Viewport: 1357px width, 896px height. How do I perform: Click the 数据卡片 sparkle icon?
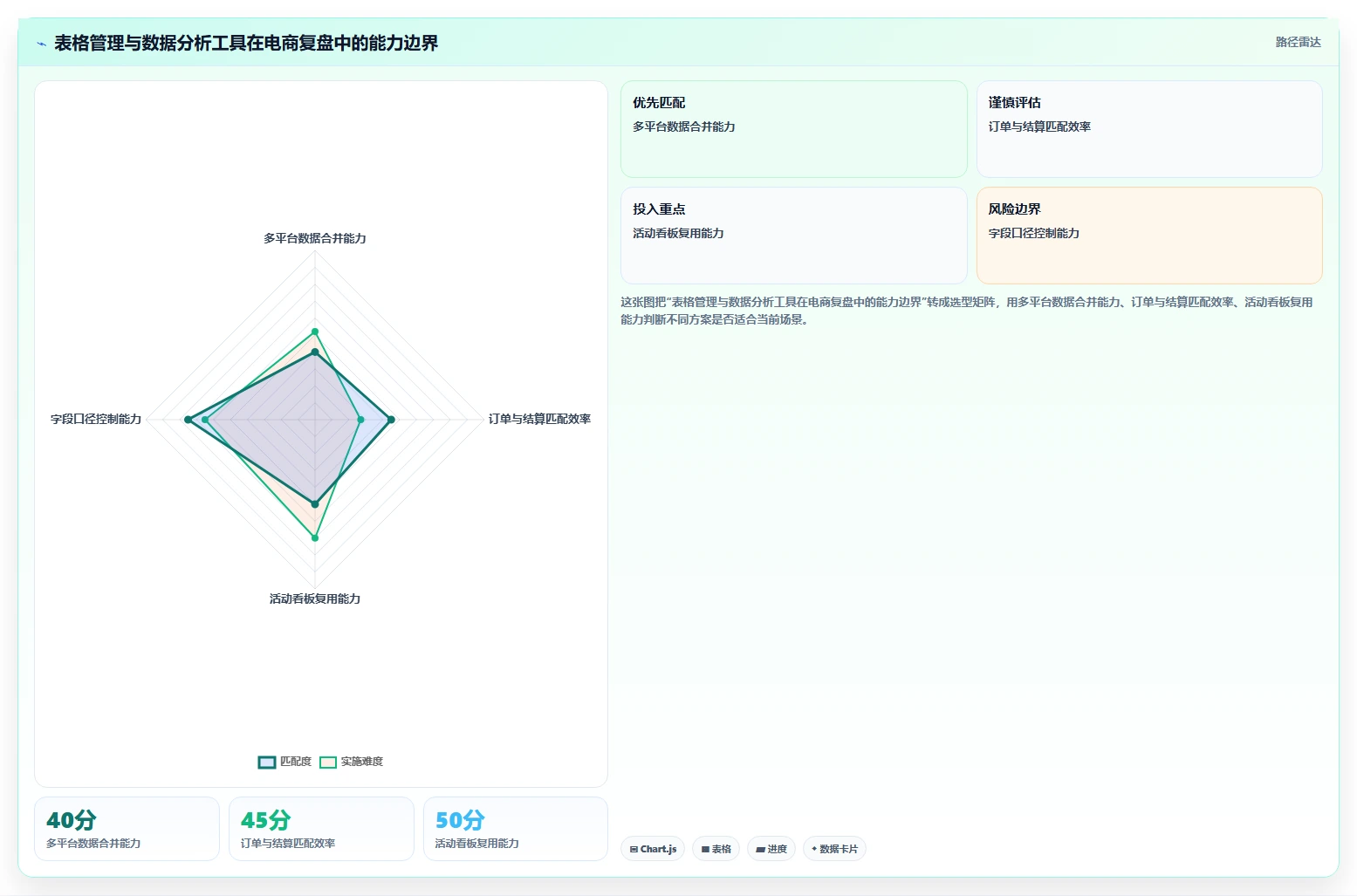(x=814, y=849)
